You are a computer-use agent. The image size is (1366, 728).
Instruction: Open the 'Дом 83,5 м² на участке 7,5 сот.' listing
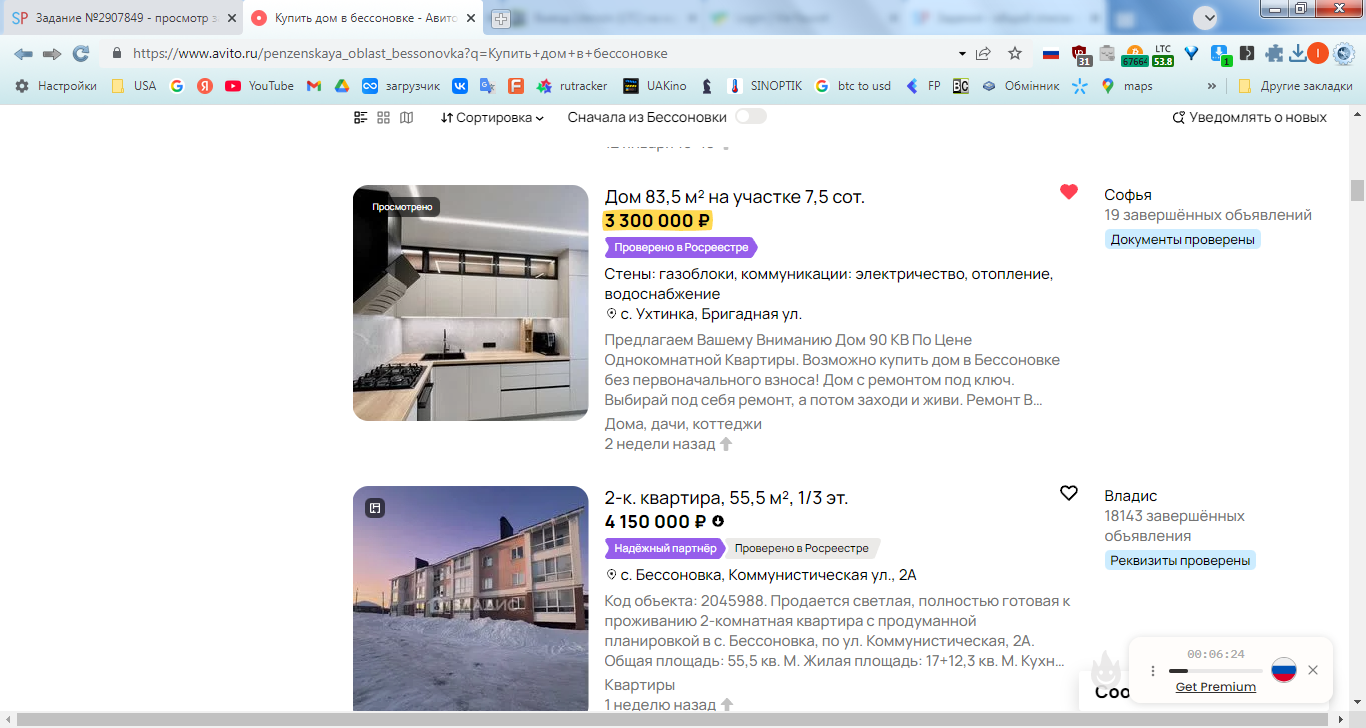point(735,197)
